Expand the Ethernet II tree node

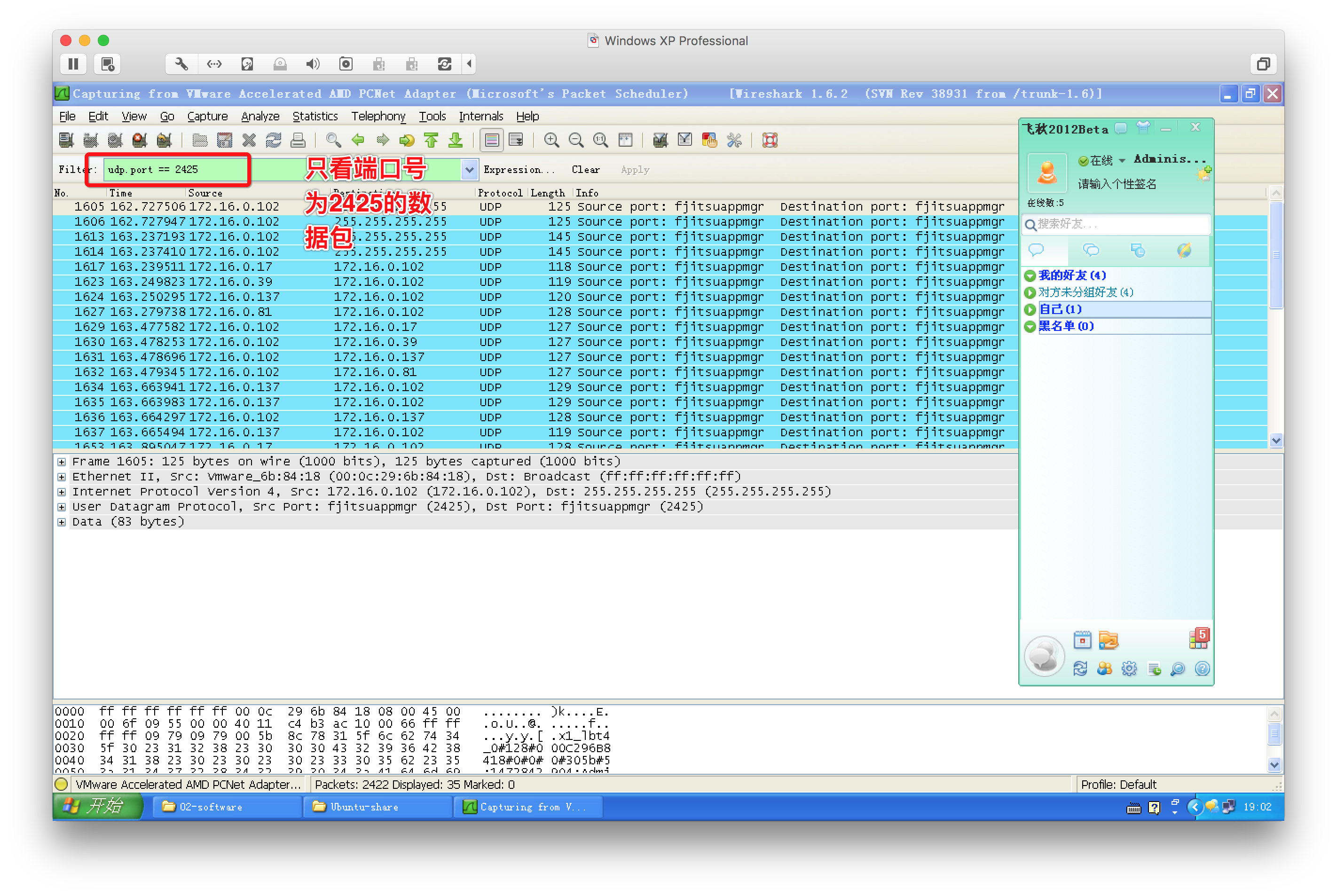62,477
